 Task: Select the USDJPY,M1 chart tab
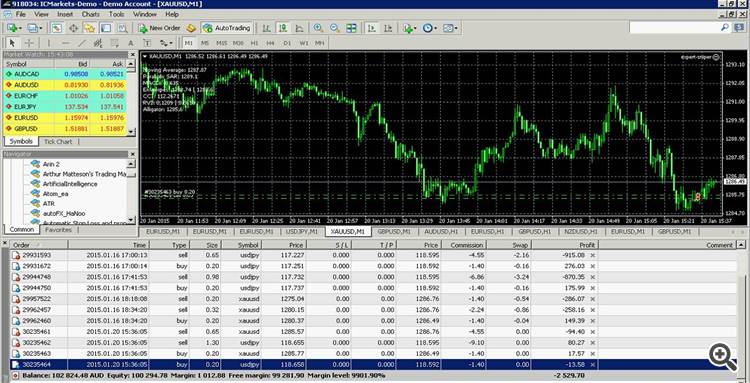301,231
